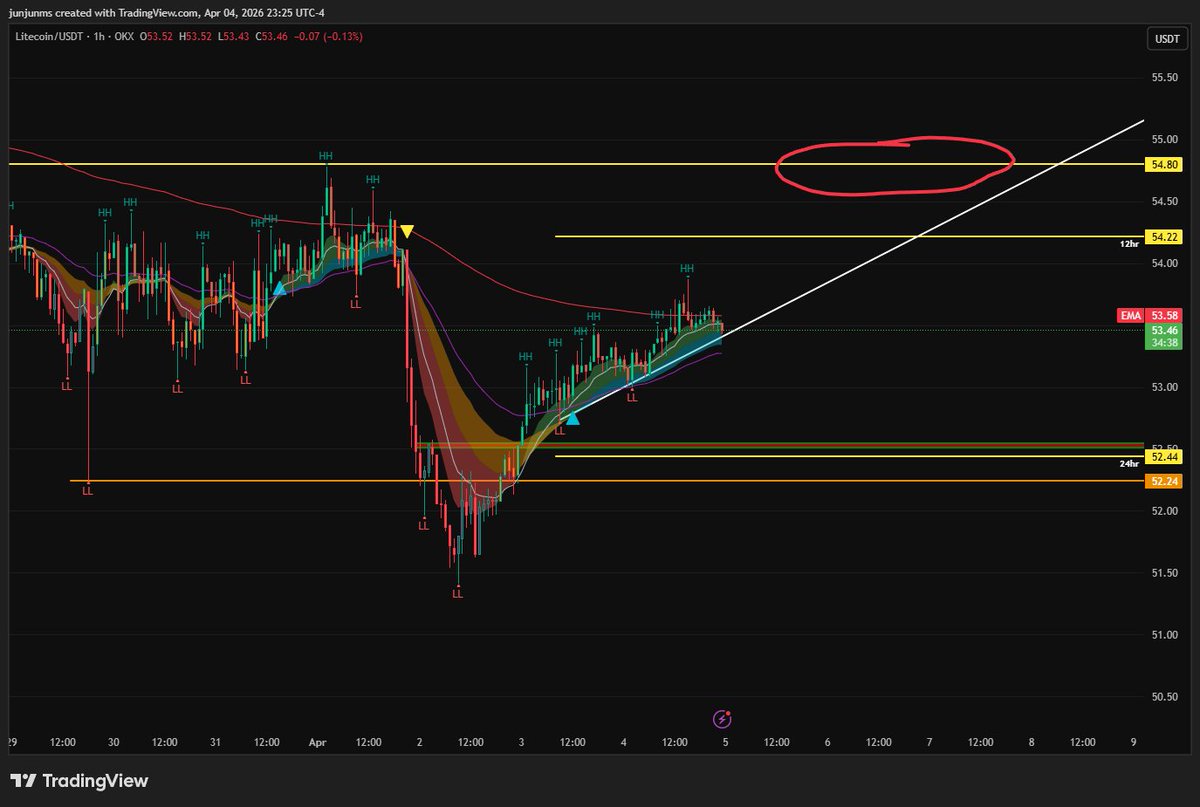The height and width of the screenshot is (807, 1200).
Task: Click the Apr date label on time axis
Action: (x=316, y=743)
